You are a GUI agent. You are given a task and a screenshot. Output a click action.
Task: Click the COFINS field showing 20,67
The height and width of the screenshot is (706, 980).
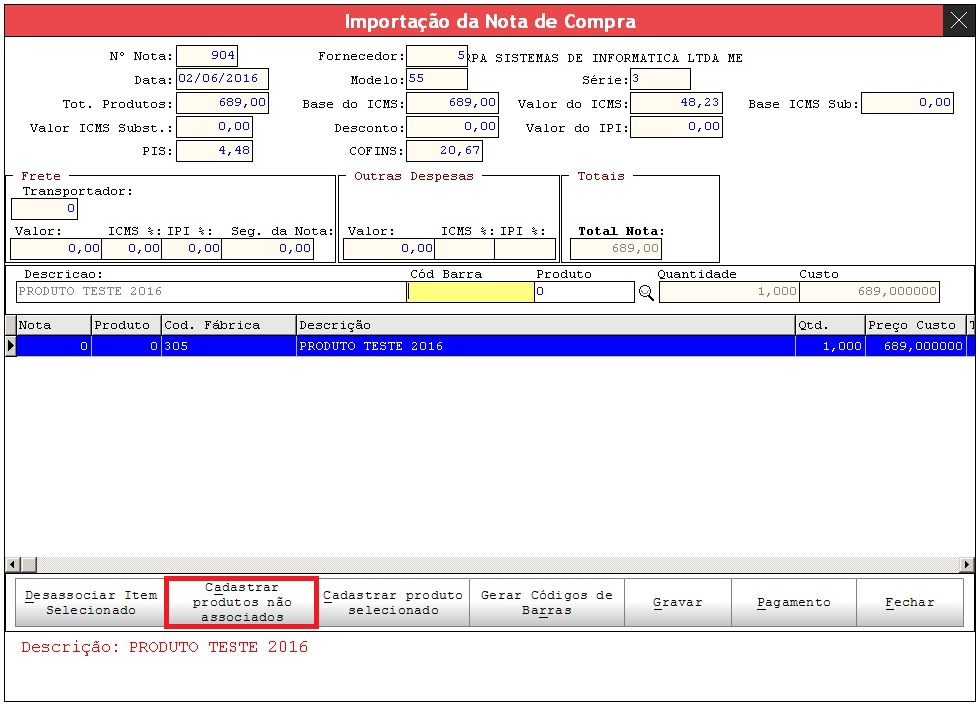pyautogui.click(x=444, y=151)
